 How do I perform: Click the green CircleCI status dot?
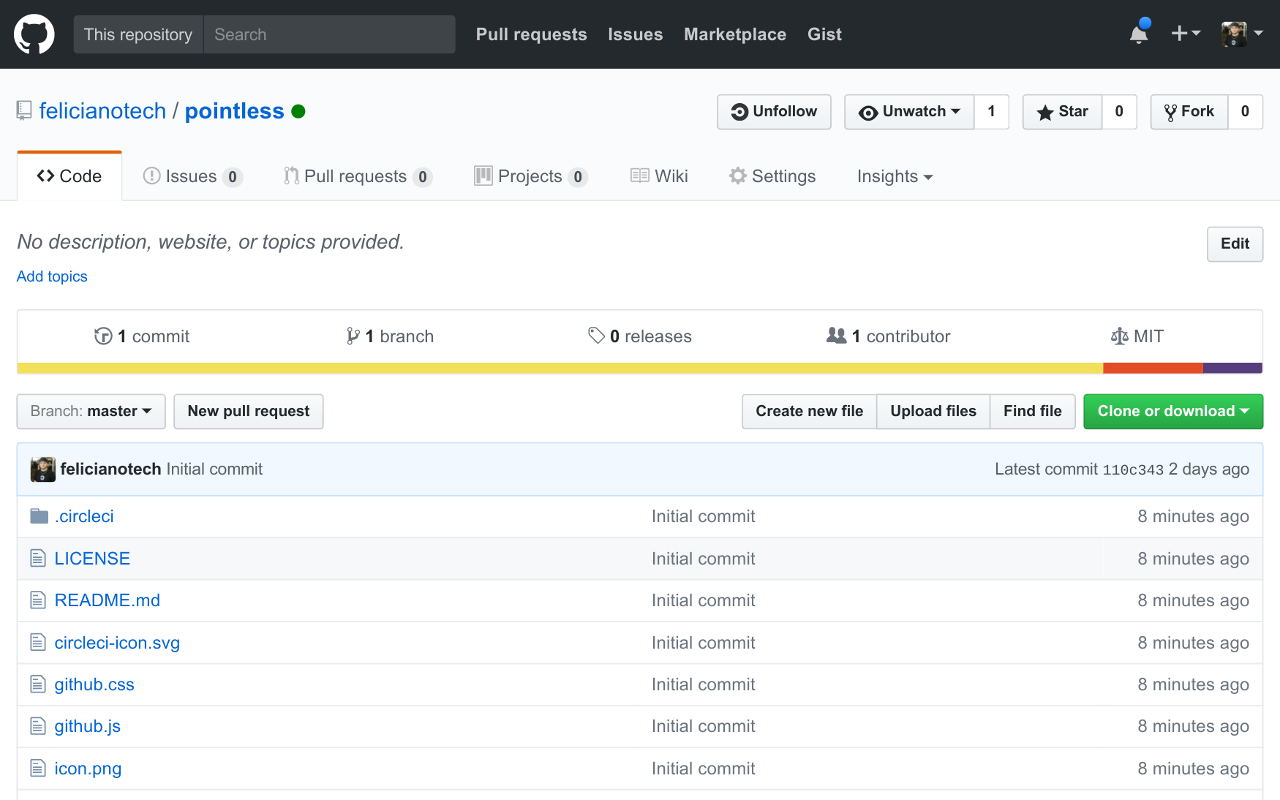coord(298,111)
